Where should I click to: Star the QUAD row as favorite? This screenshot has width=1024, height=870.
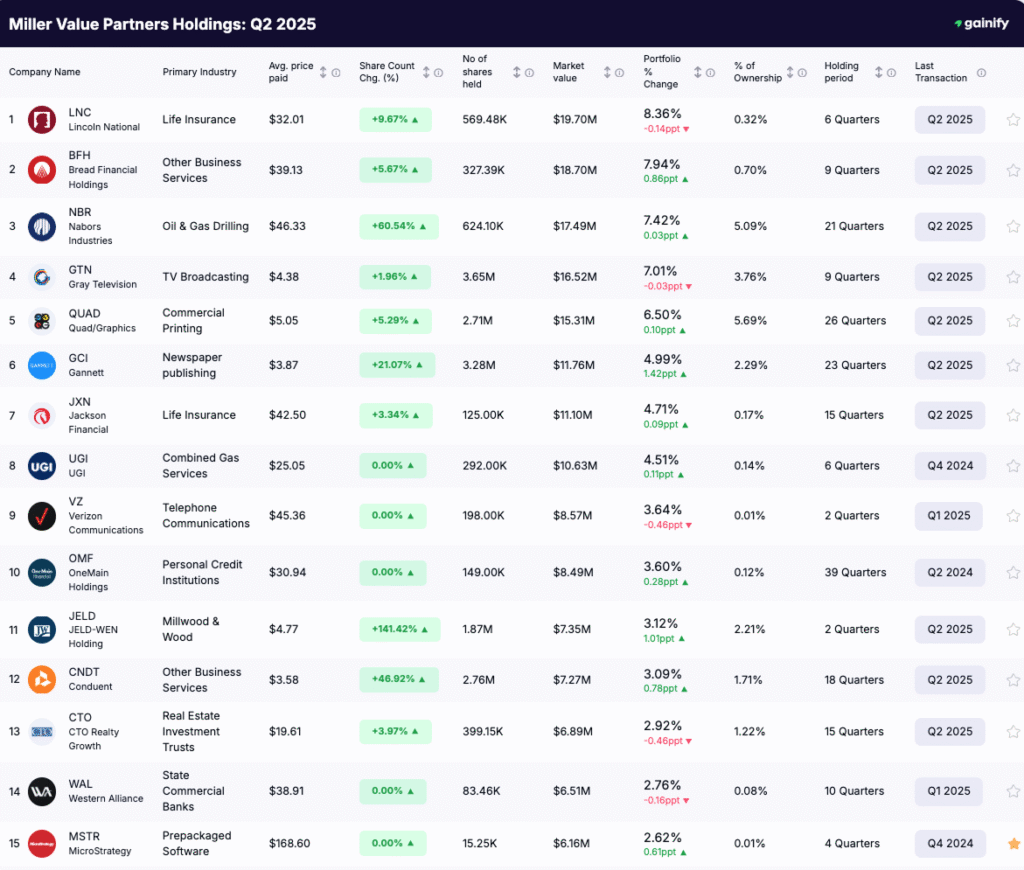[x=1013, y=321]
